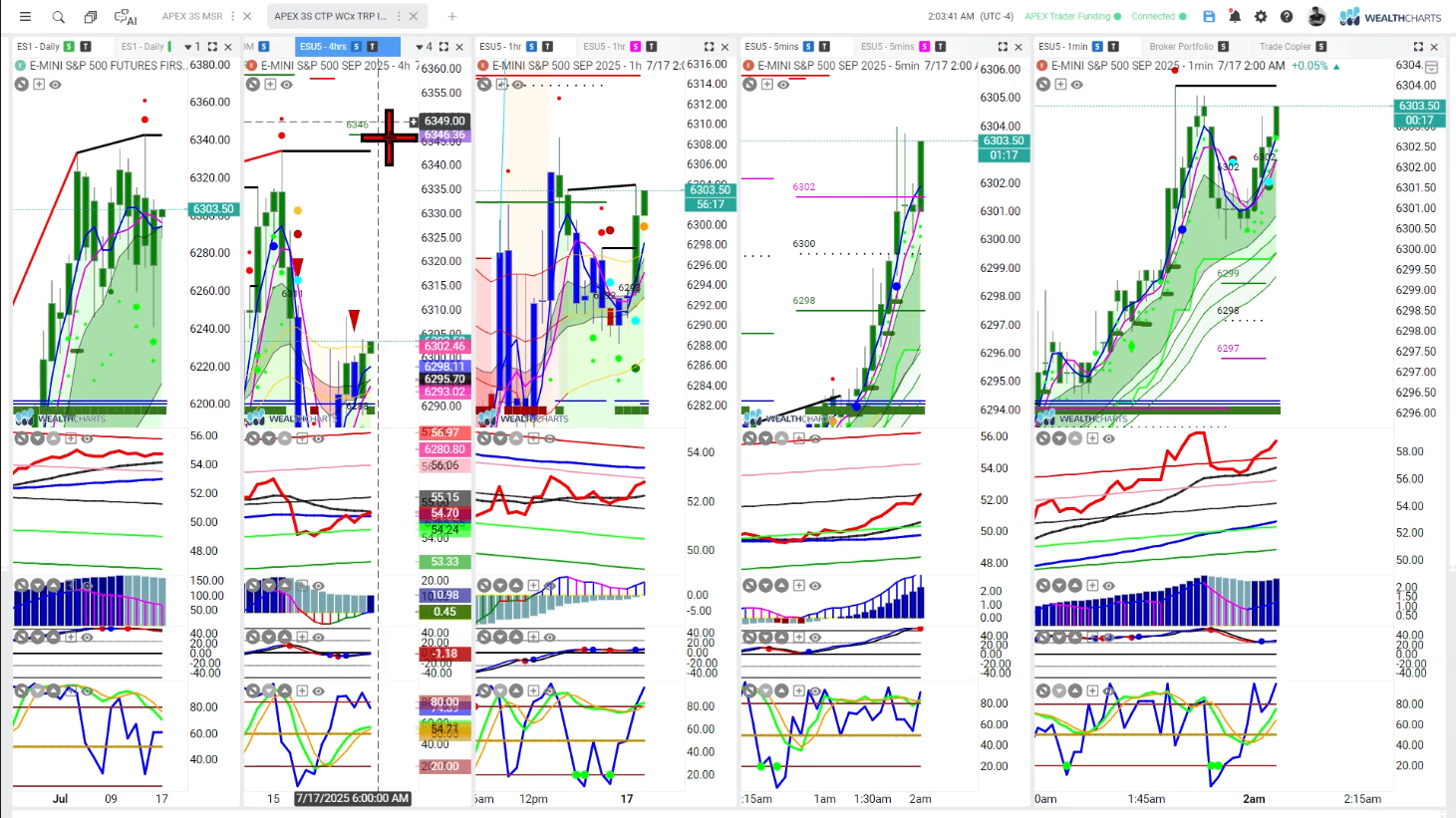The width and height of the screenshot is (1456, 818).
Task: Add indicator pane on Daily chart
Action: pyautogui.click(x=39, y=85)
